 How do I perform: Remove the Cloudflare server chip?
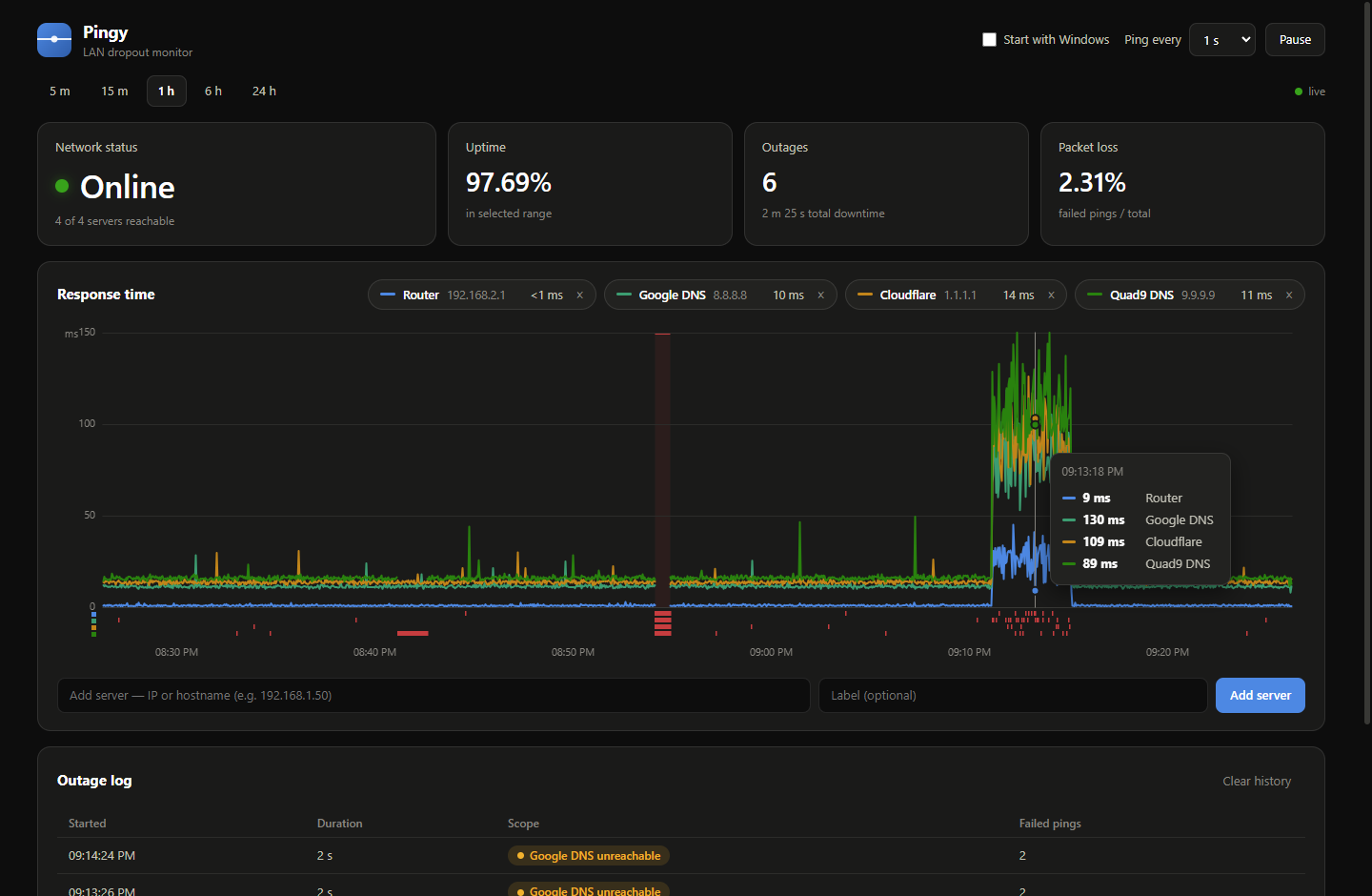(x=1051, y=295)
